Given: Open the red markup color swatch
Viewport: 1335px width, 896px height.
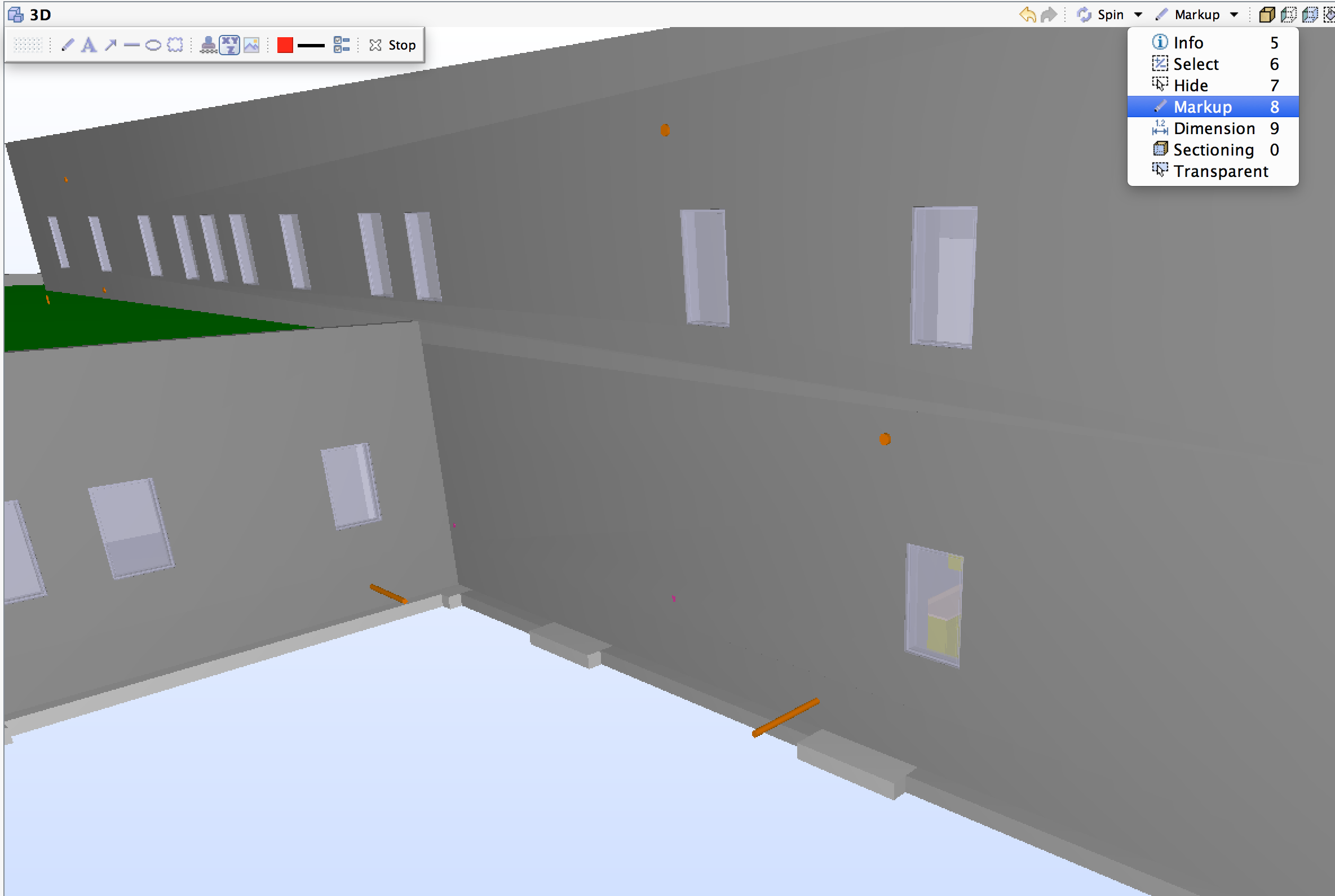Looking at the screenshot, I should tap(284, 45).
